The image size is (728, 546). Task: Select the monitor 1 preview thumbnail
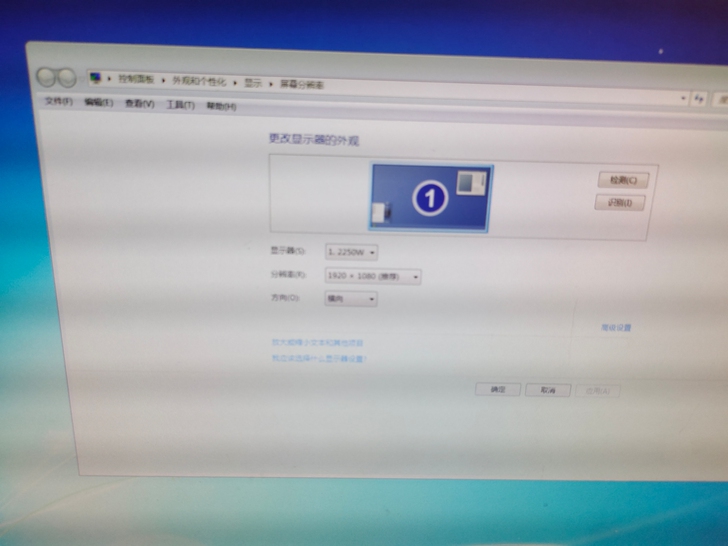coord(430,197)
